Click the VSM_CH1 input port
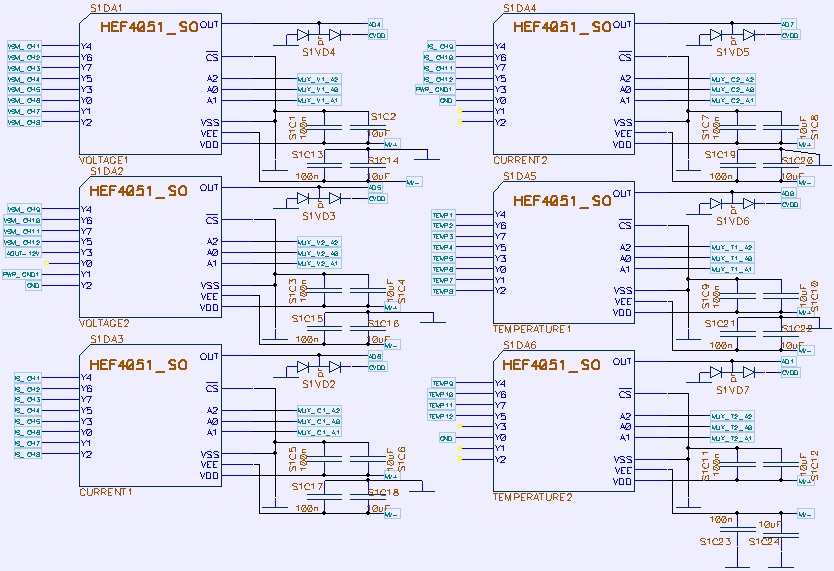This screenshot has width=834, height=571. [x=24, y=47]
